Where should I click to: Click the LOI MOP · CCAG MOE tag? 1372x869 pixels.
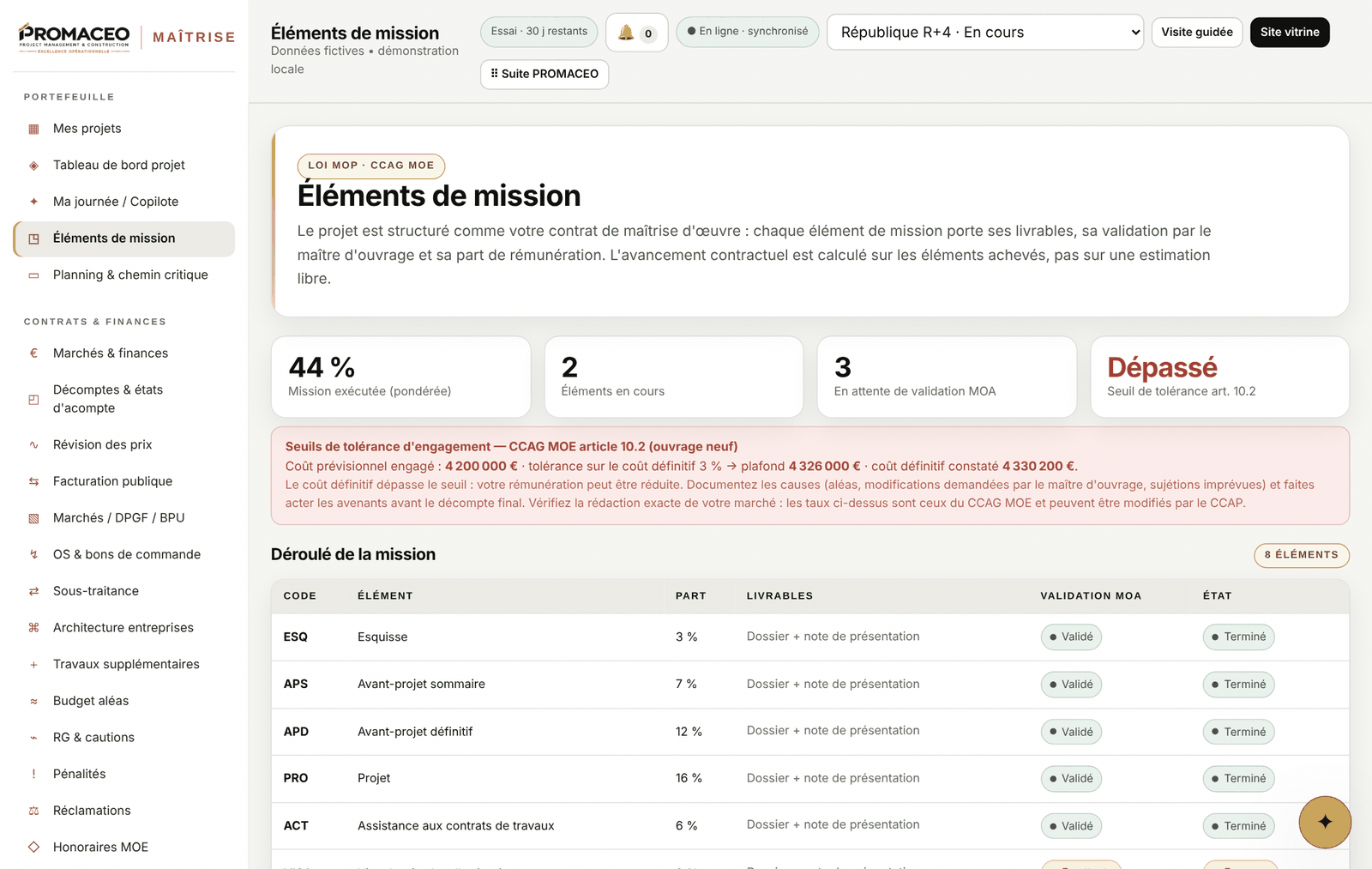(371, 166)
